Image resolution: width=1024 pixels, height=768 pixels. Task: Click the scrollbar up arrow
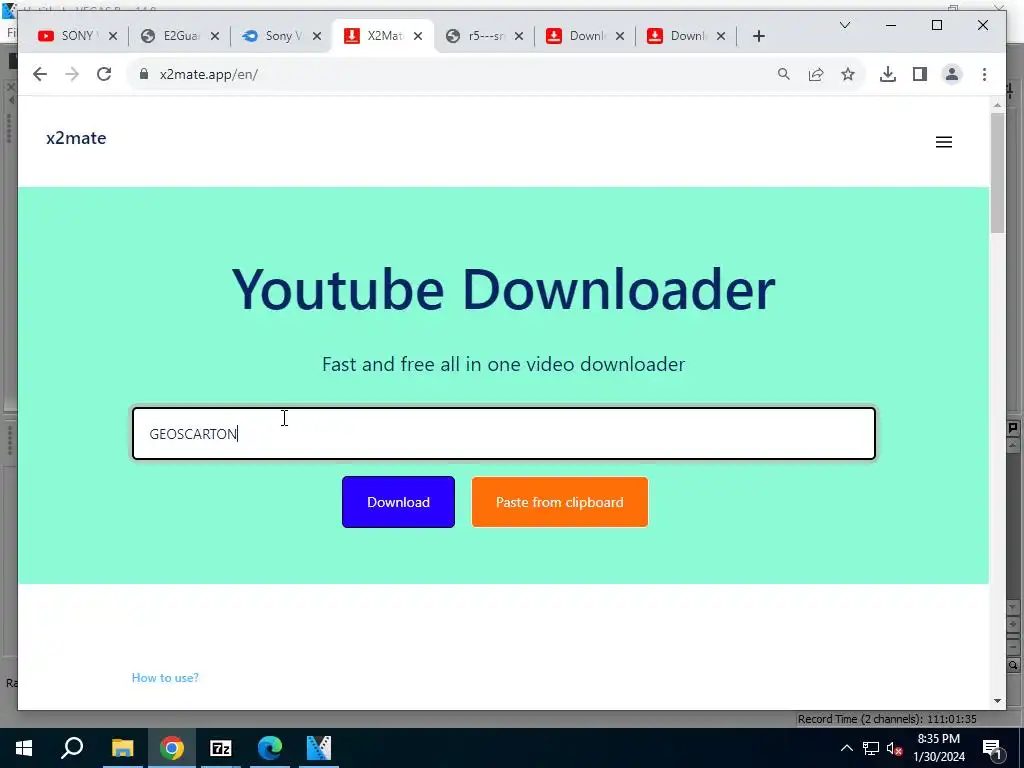(x=997, y=105)
